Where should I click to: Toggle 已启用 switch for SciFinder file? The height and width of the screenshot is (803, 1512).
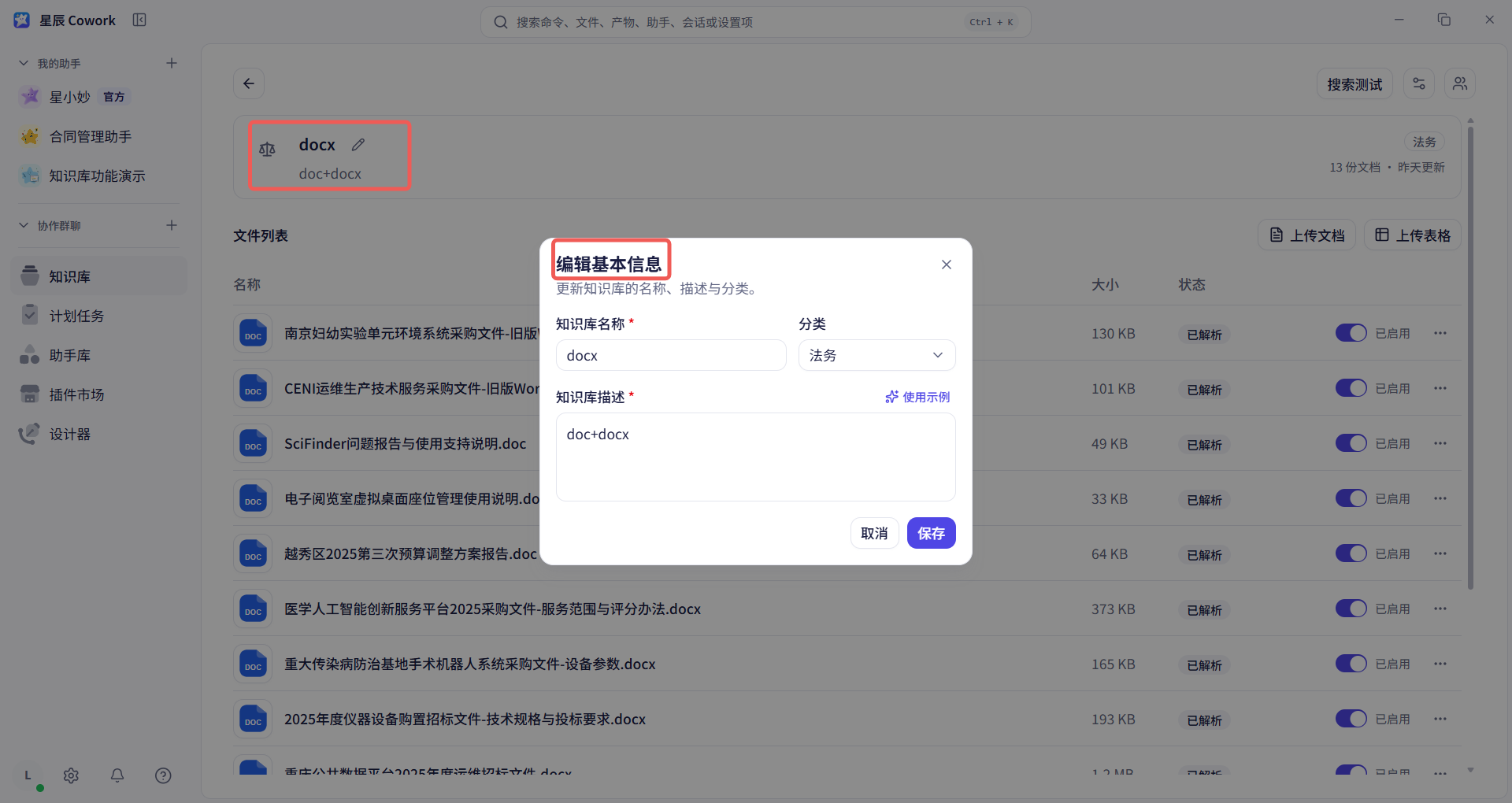click(1351, 443)
